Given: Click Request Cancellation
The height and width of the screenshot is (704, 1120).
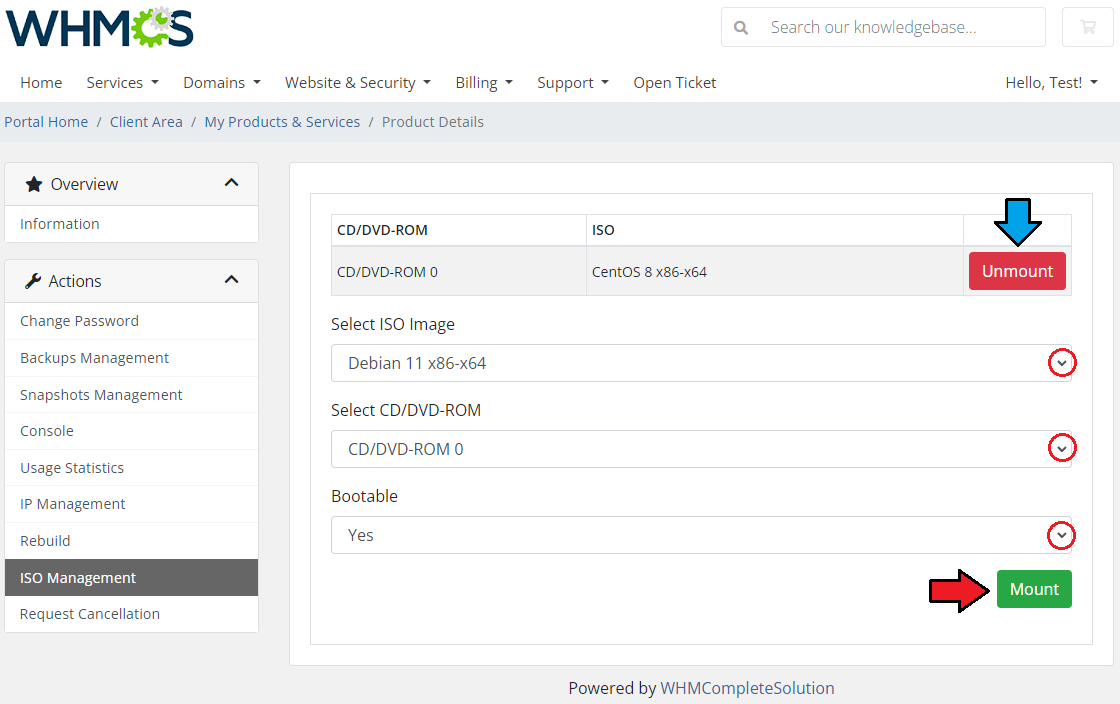Looking at the screenshot, I should [131, 614].
